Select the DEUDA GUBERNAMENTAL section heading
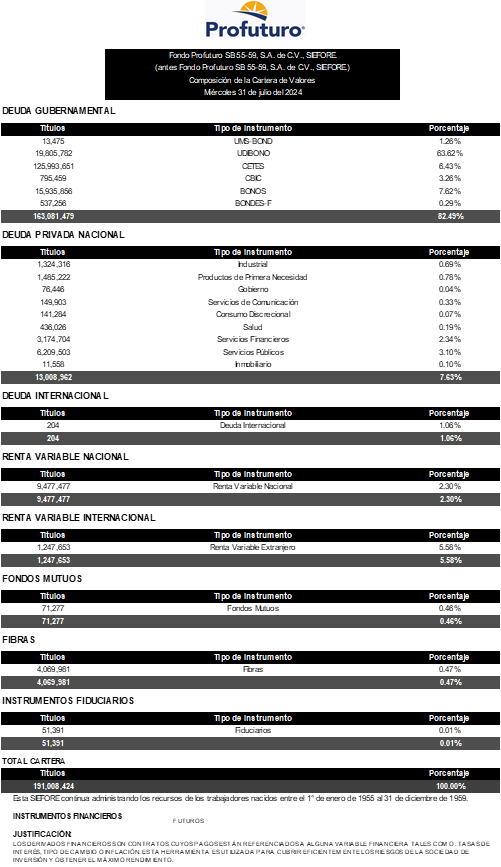Viewport: 501px width, 867px height. [x=59, y=111]
